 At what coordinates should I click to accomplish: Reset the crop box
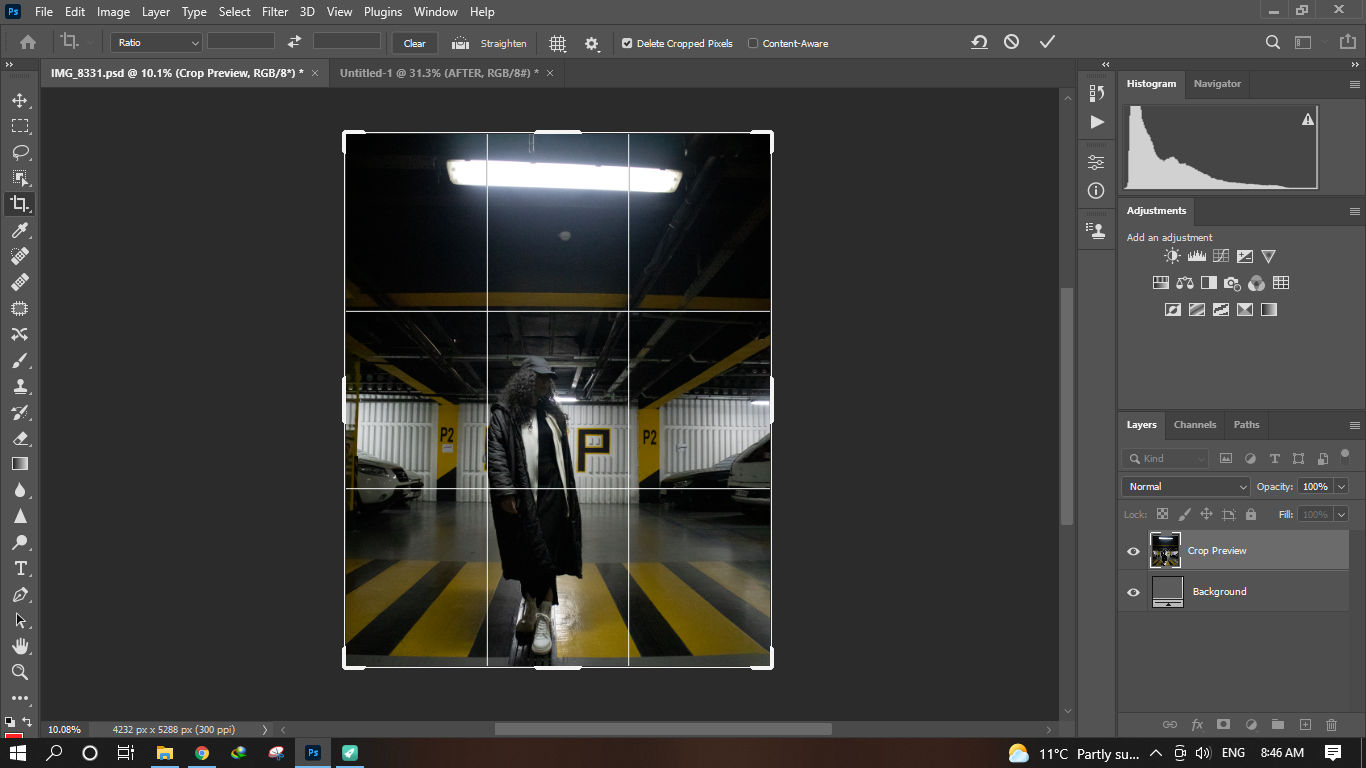[979, 42]
